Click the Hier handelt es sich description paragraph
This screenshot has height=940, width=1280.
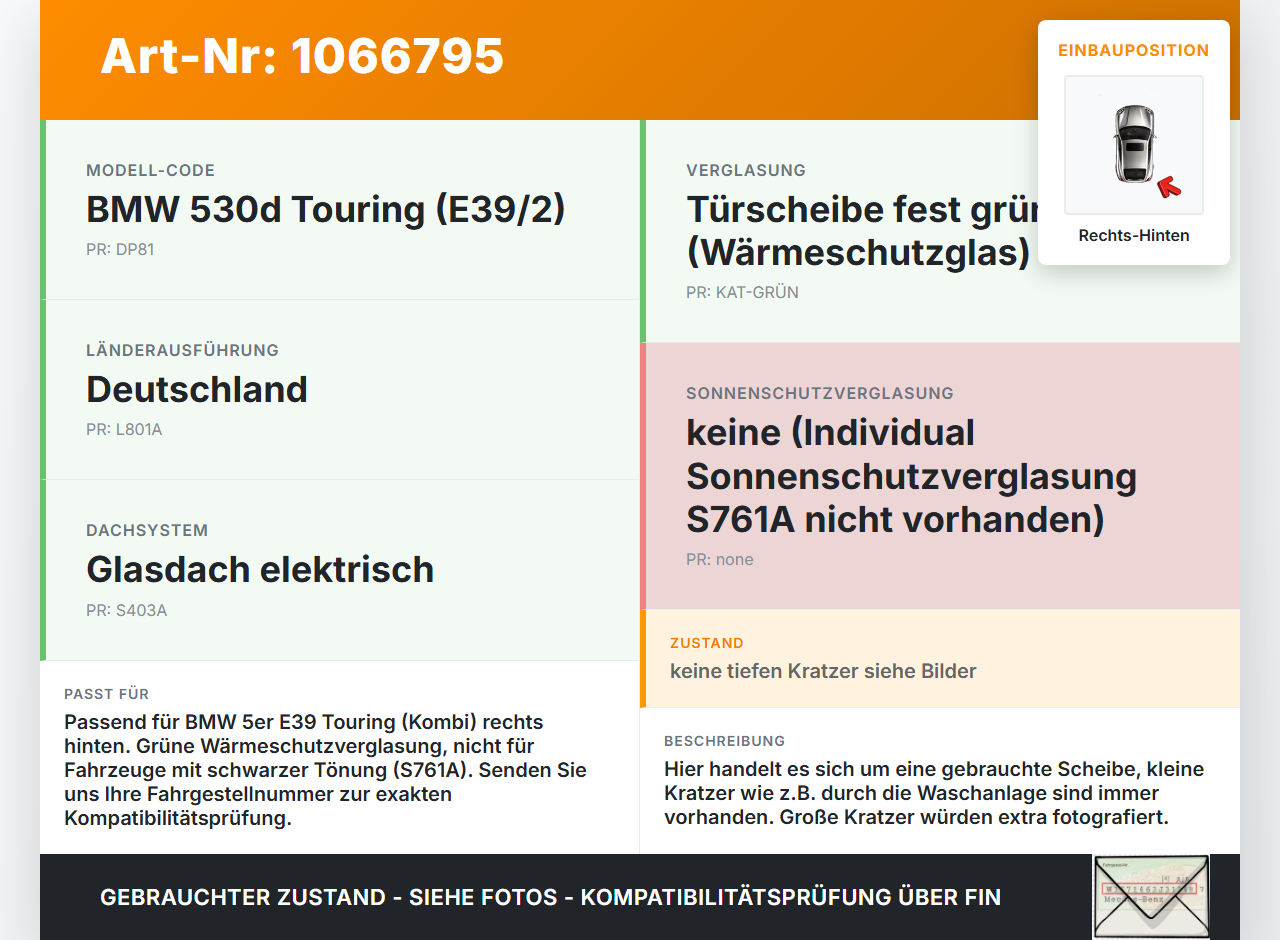pyautogui.click(x=934, y=793)
